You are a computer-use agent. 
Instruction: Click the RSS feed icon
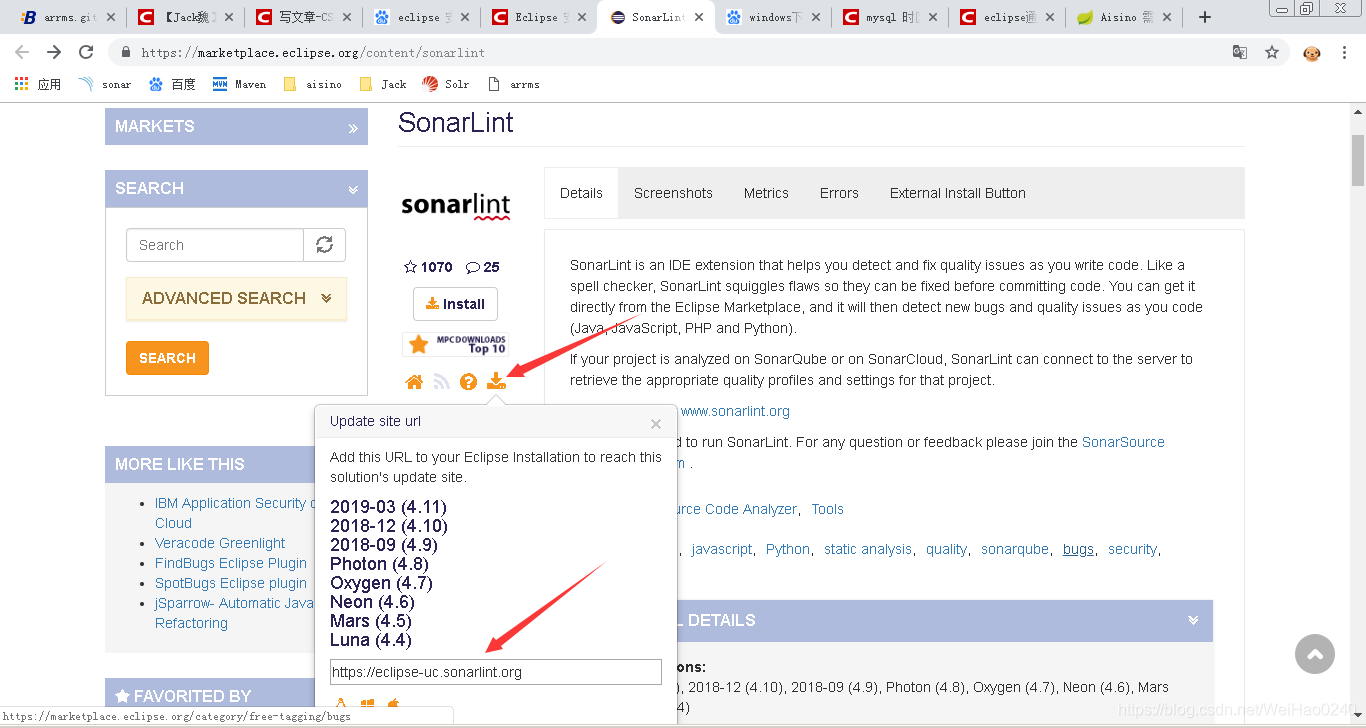[441, 381]
